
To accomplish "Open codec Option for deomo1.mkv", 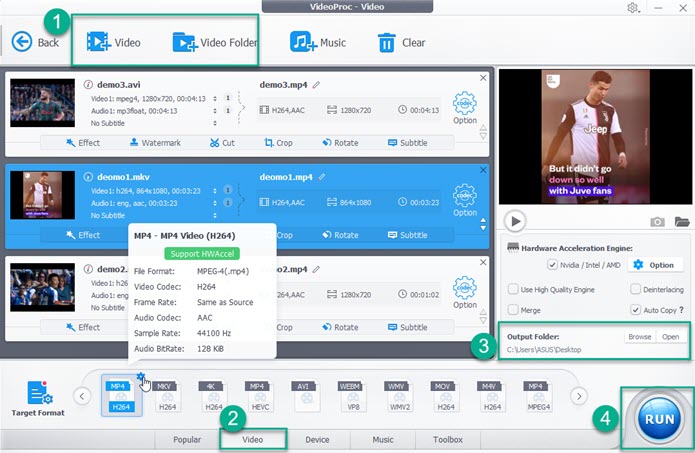I will coord(465,200).
